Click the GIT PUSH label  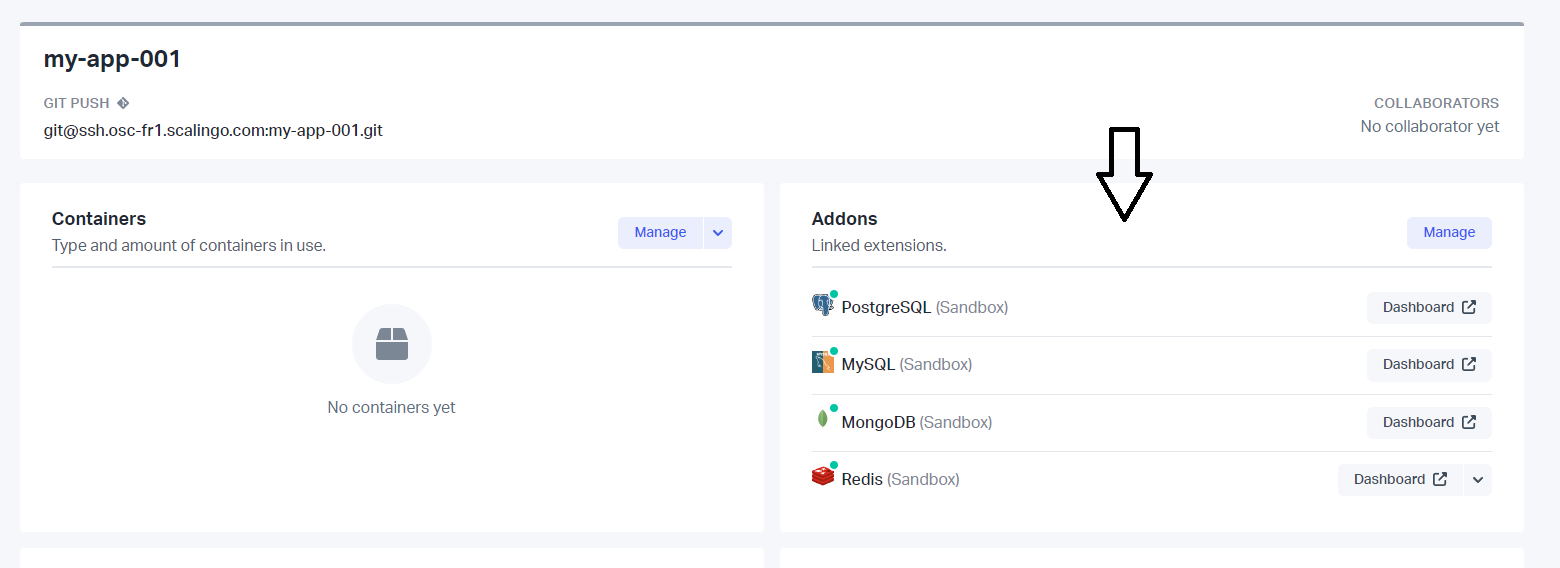[77, 103]
